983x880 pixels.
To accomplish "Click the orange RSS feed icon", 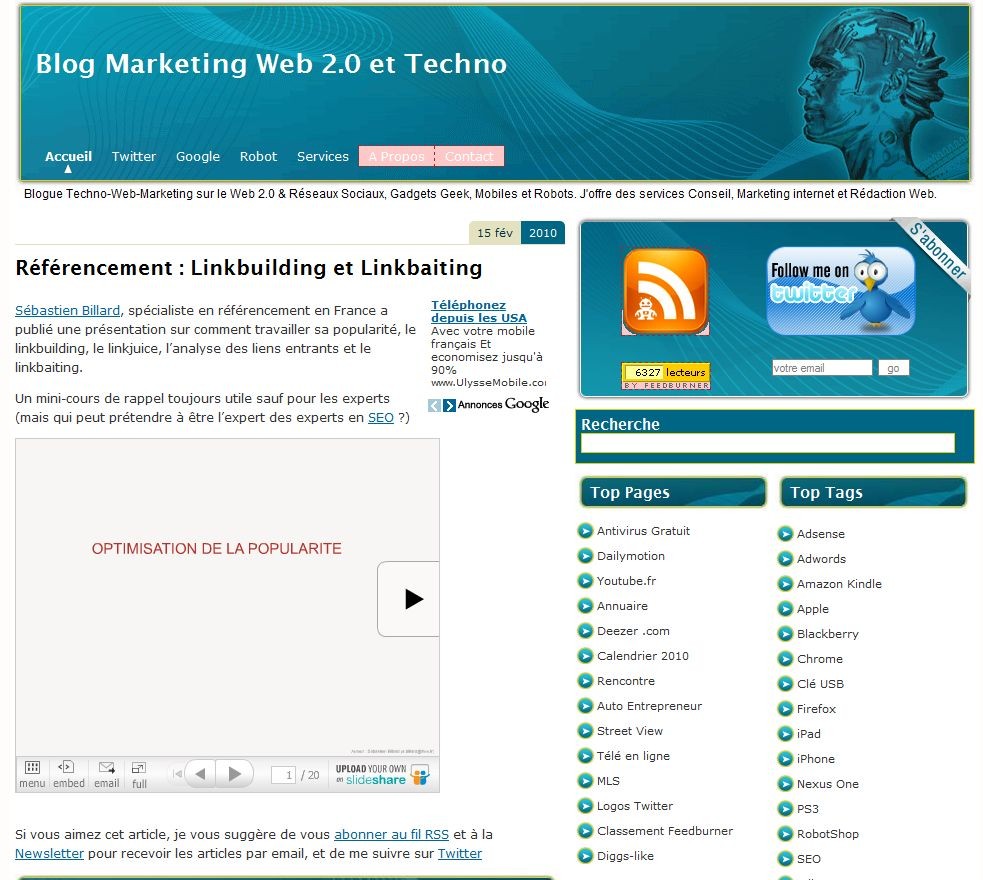I will coord(665,291).
